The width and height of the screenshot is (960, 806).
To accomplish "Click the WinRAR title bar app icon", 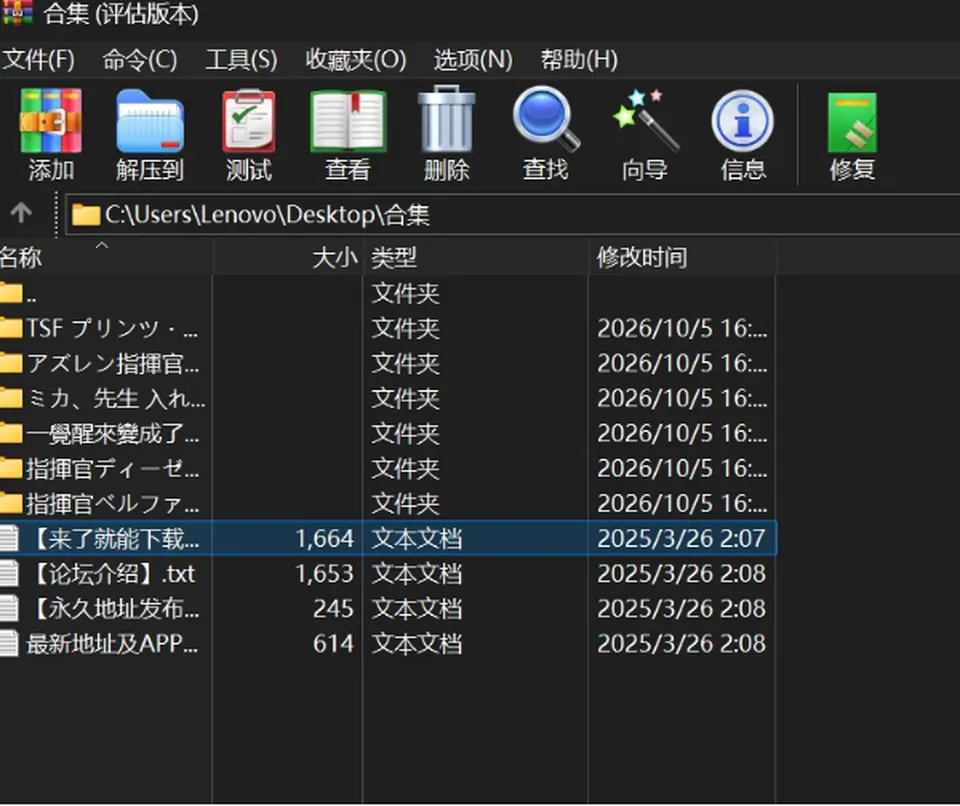I will 17,12.
